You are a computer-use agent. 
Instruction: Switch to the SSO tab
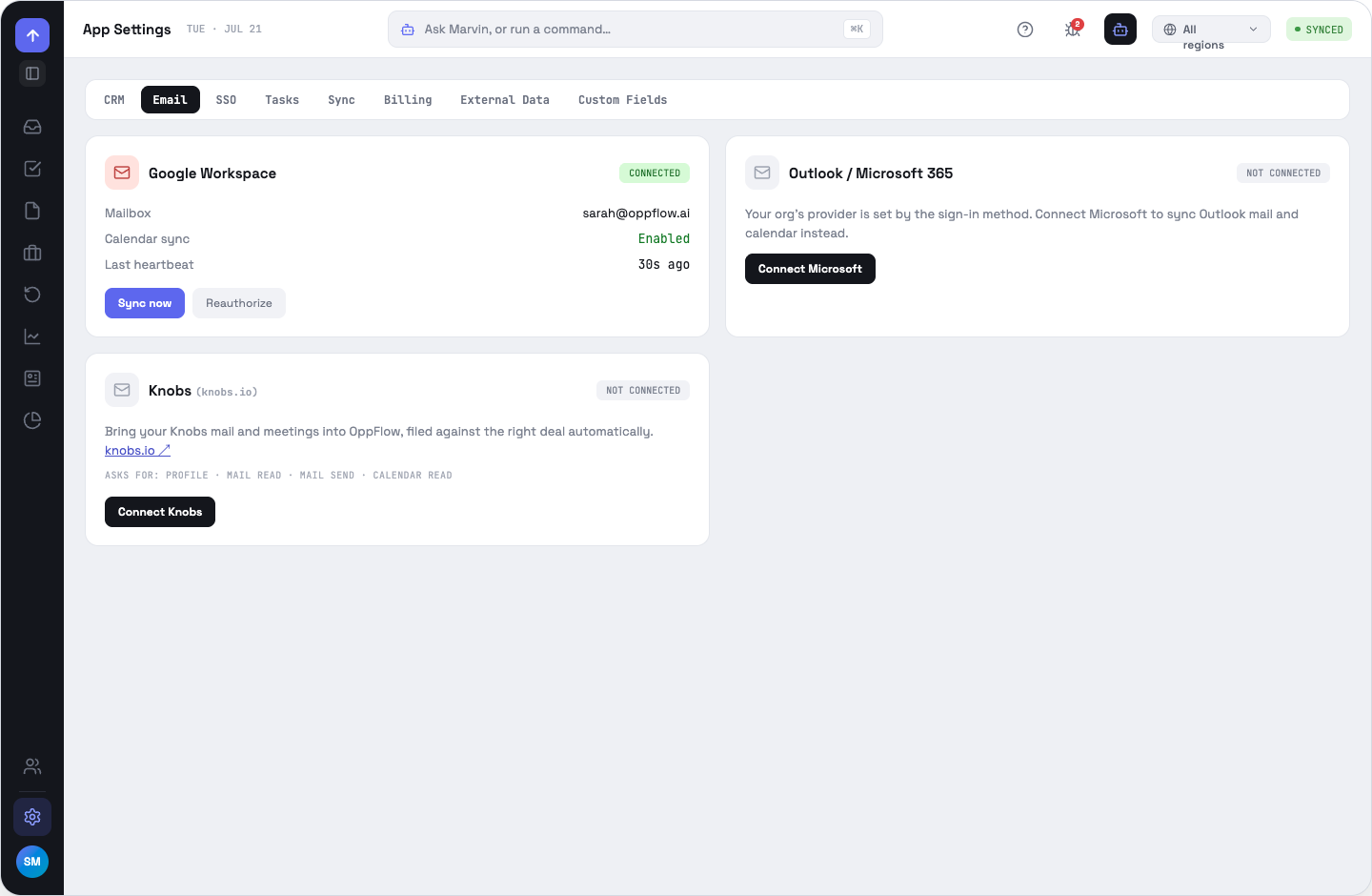coord(226,100)
